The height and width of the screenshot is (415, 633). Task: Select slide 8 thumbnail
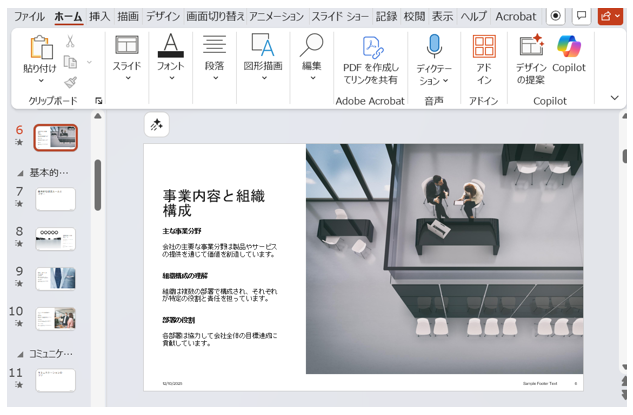click(56, 239)
